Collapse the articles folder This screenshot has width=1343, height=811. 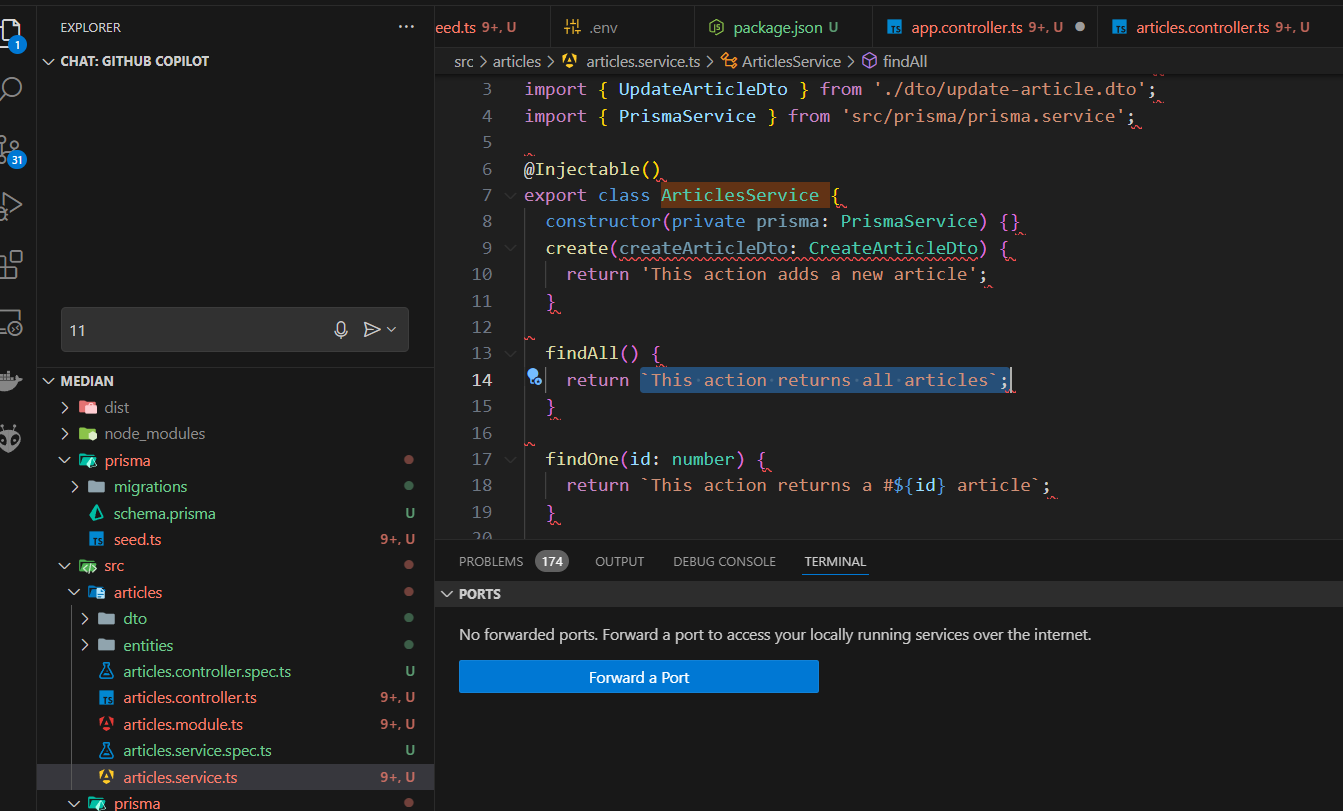(x=75, y=592)
